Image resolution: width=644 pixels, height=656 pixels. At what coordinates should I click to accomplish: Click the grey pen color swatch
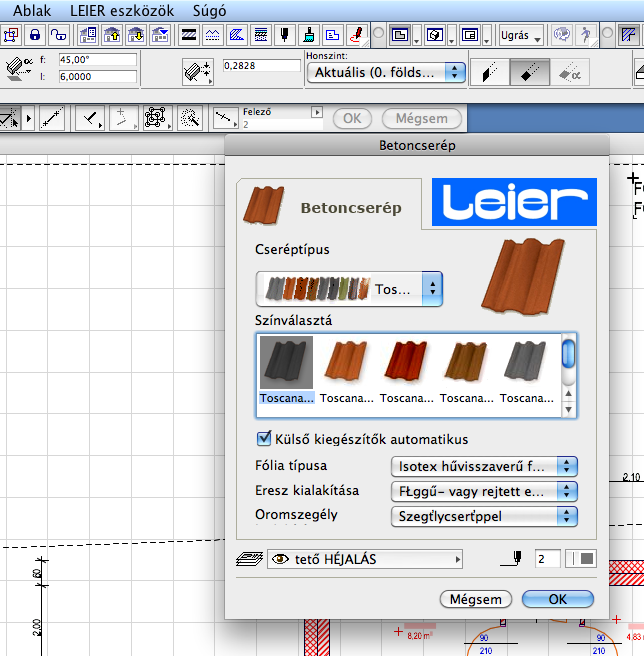coord(587,559)
